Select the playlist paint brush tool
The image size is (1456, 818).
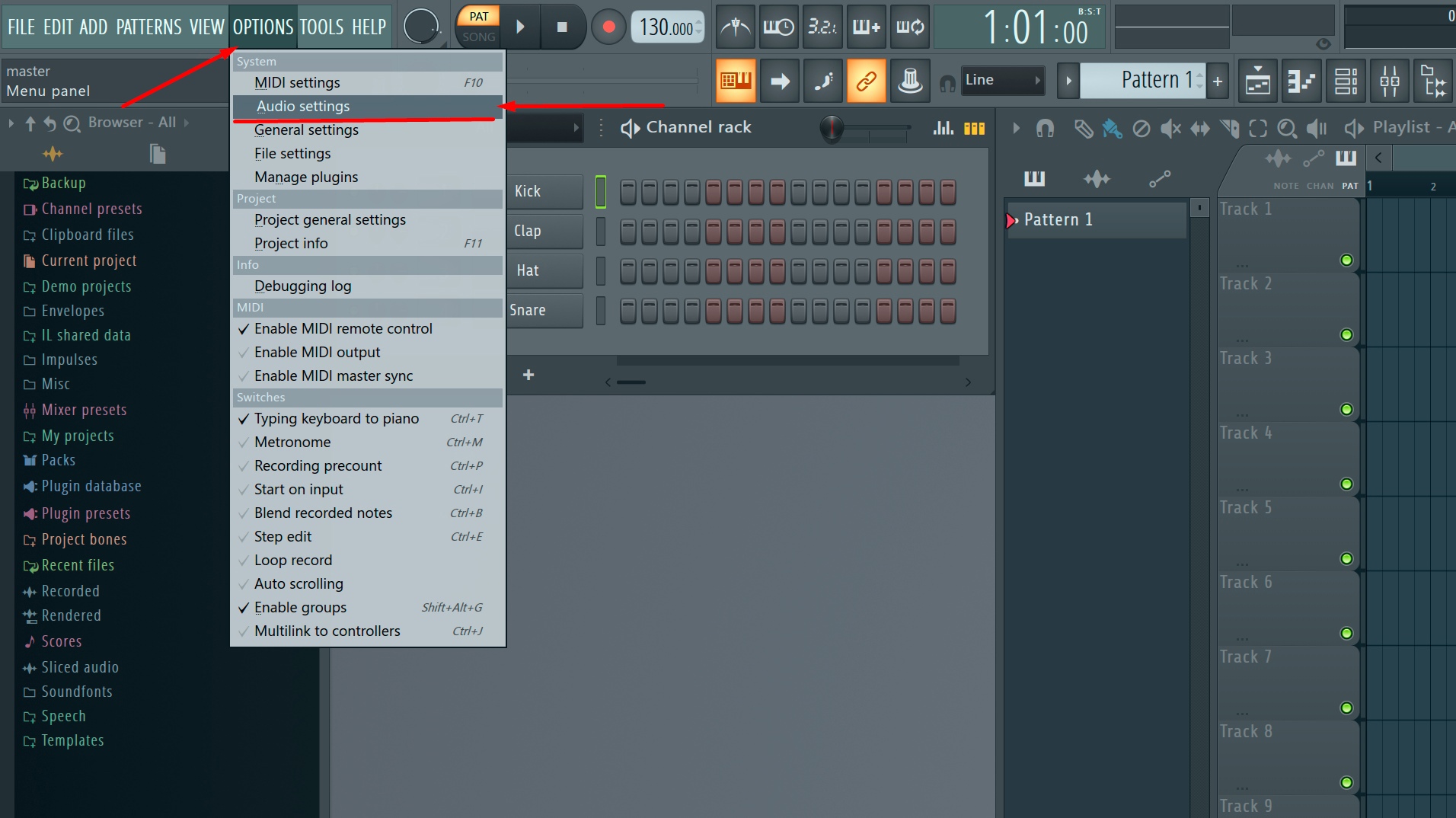point(1112,128)
